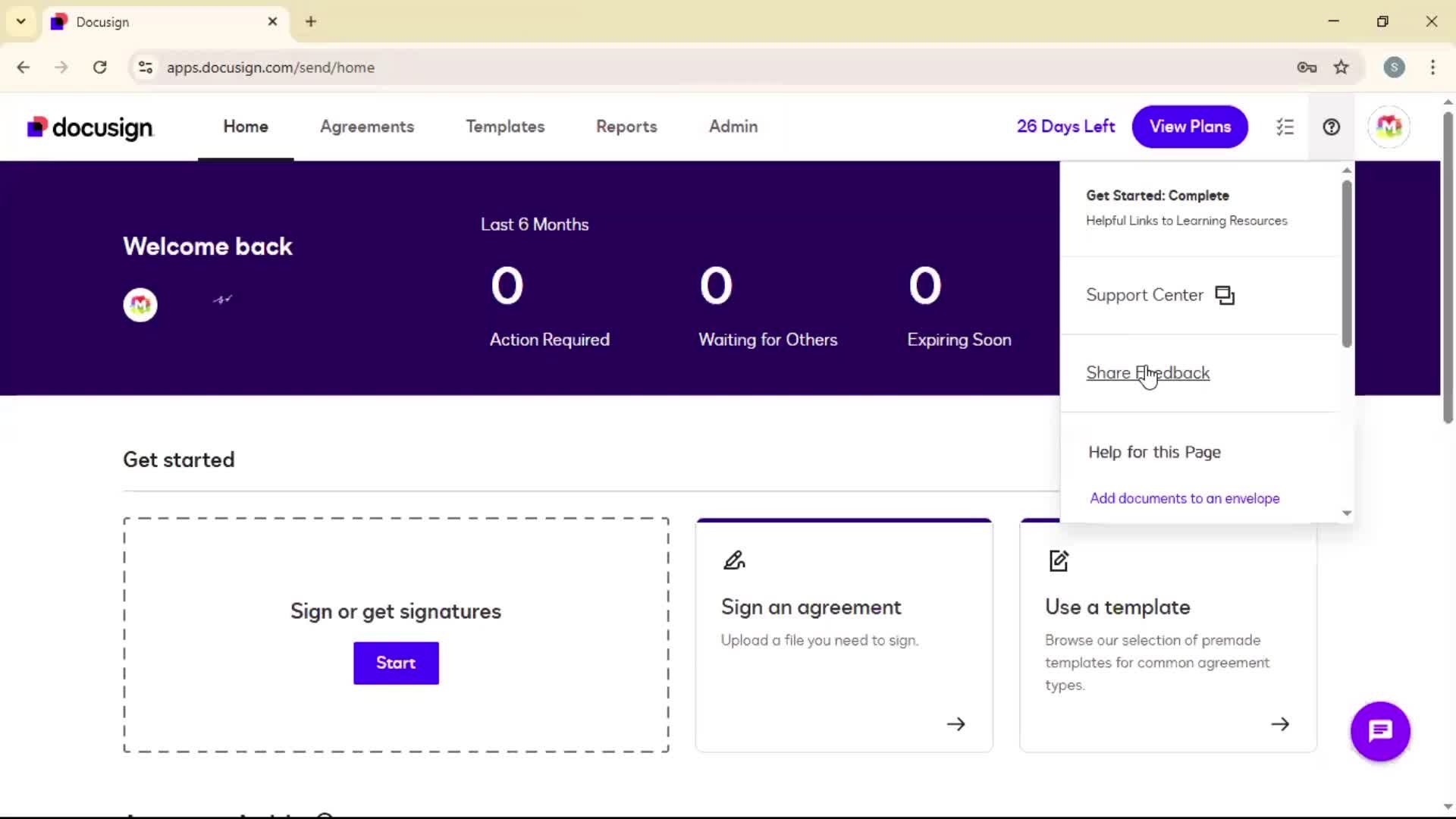Screen dimensions: 1456x819
Task: Open the checklist icon in header
Action: click(x=1285, y=127)
